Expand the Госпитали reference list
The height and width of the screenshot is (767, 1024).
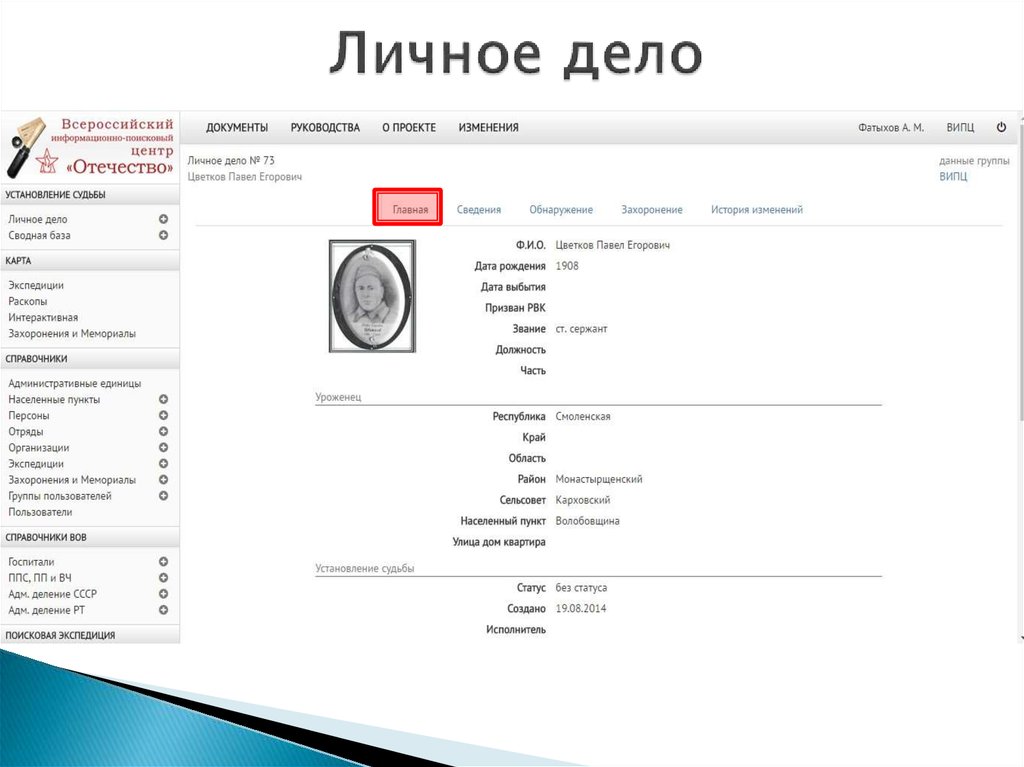(162, 561)
